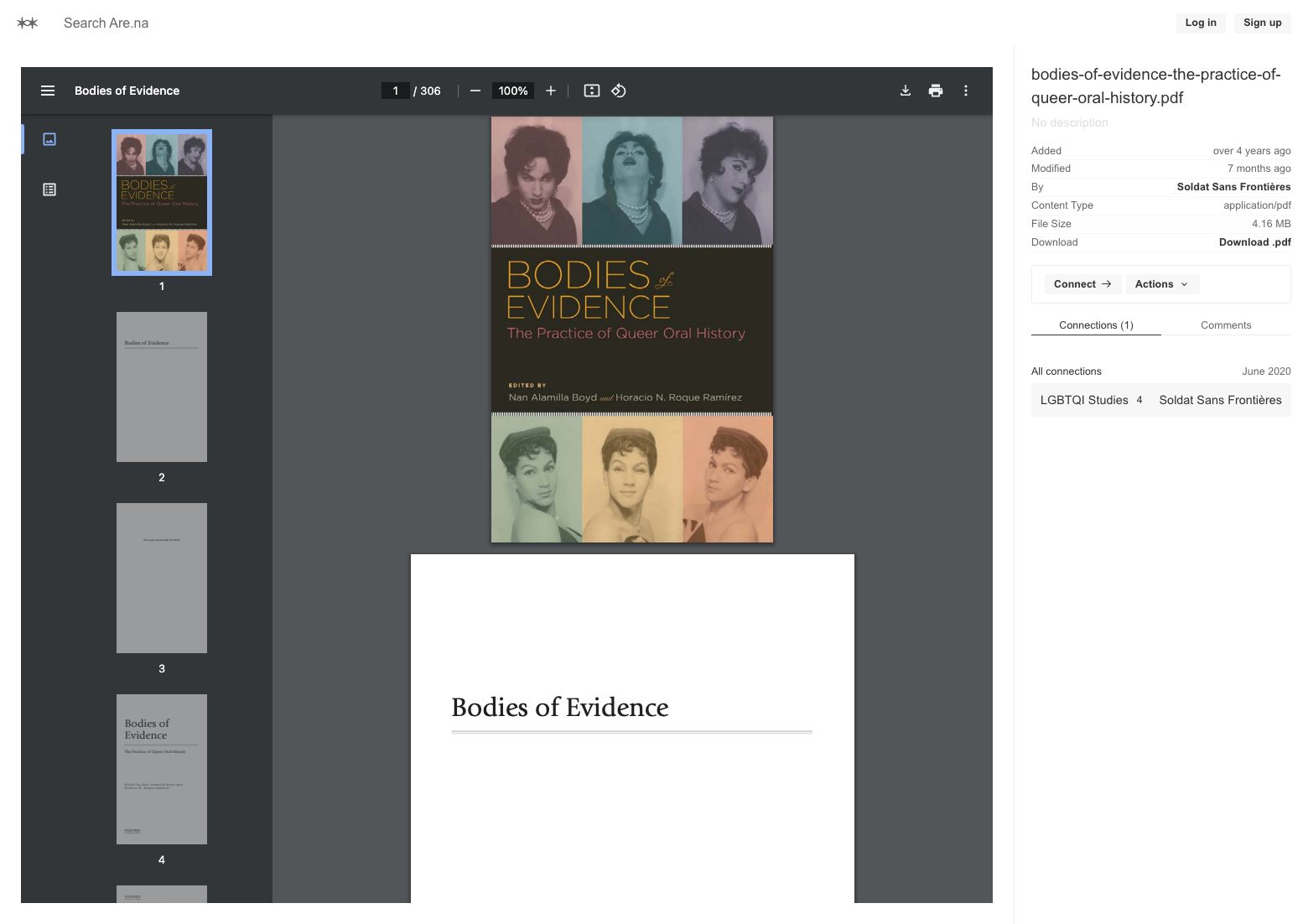Select page 4 thumbnail

(162, 769)
